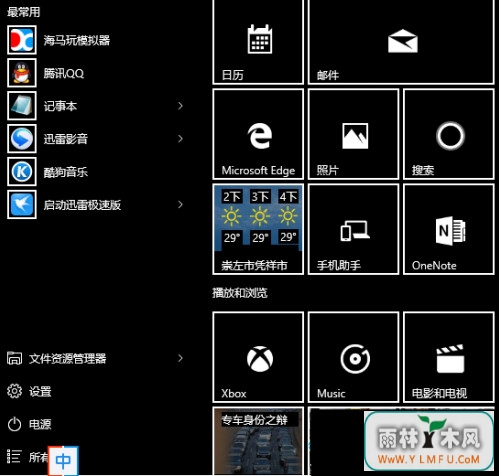Click the 文件资源管理器 folder icon
The height and width of the screenshot is (476, 499).
(14, 358)
